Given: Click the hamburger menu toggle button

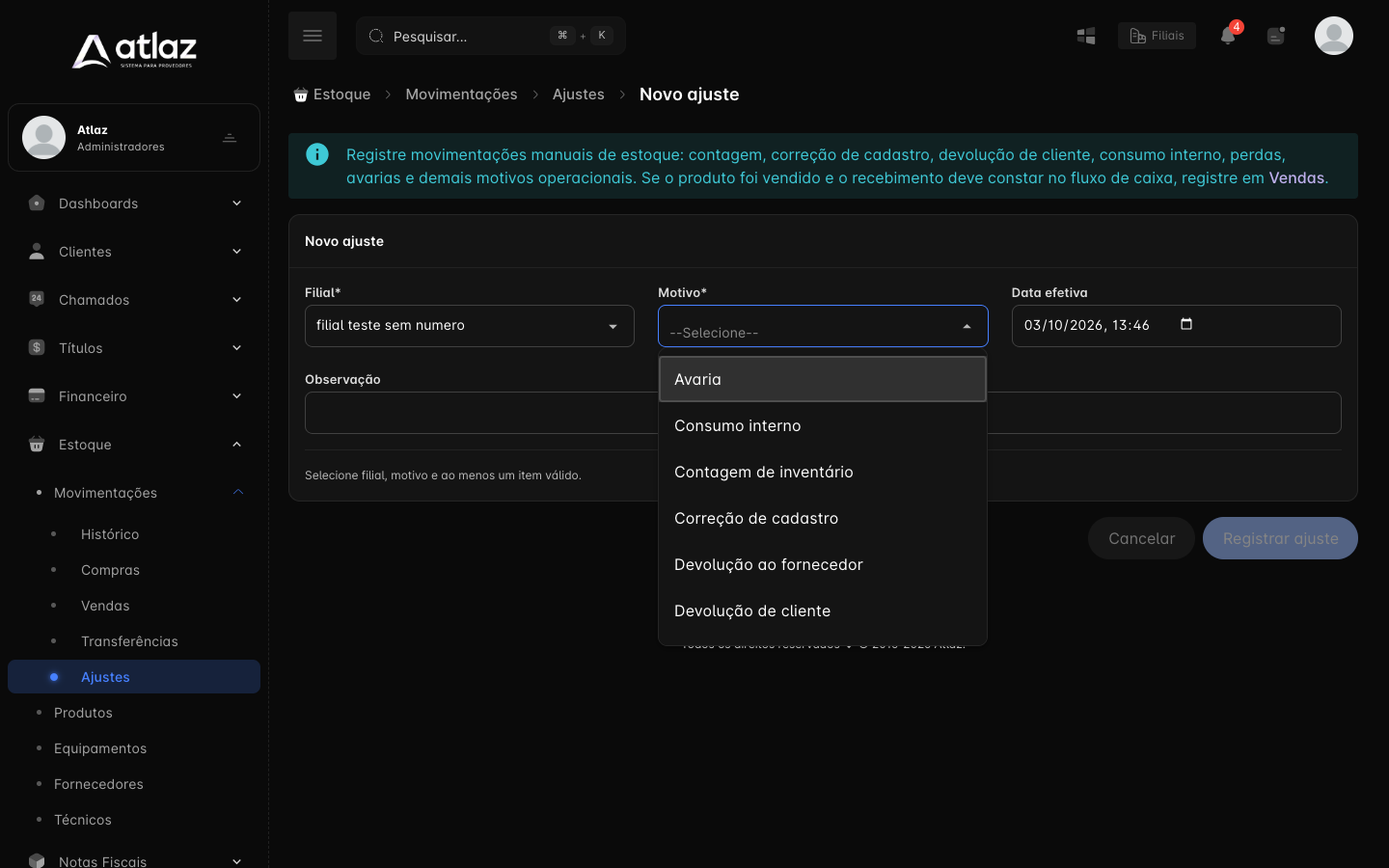Looking at the screenshot, I should coord(313,36).
